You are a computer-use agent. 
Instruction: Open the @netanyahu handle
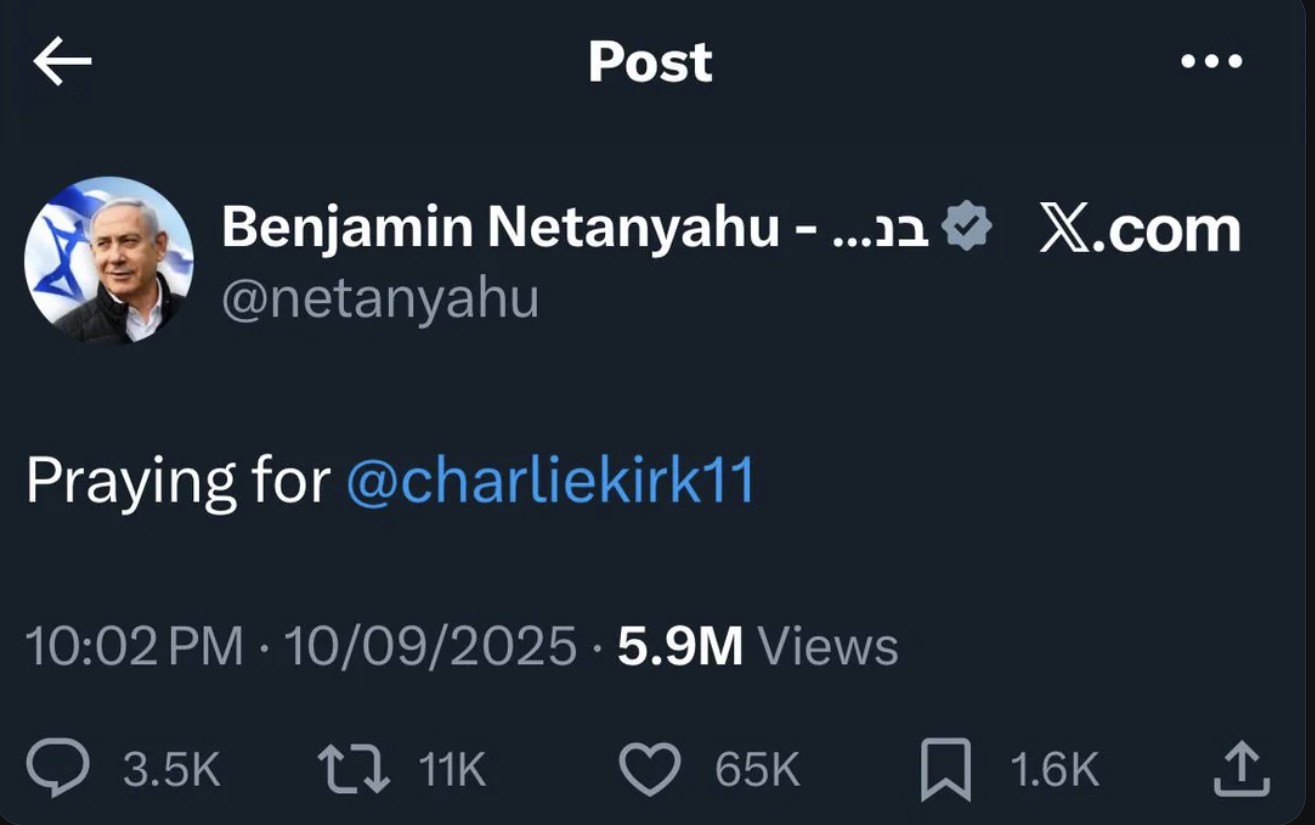point(380,299)
